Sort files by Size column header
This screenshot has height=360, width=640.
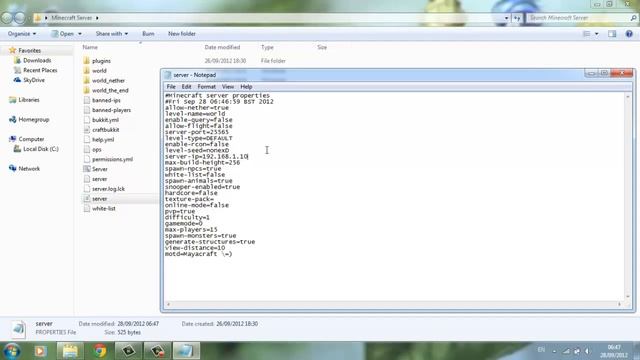point(322,47)
